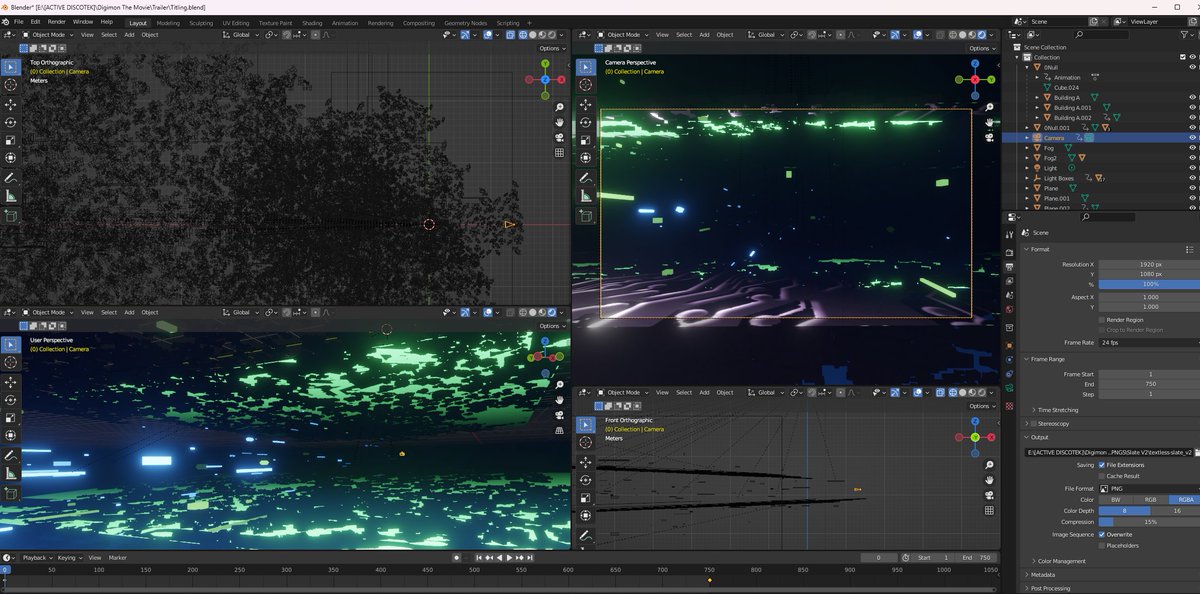The height and width of the screenshot is (594, 1200).
Task: Switch to Geometry Nodes workspace tab
Action: (465, 22)
